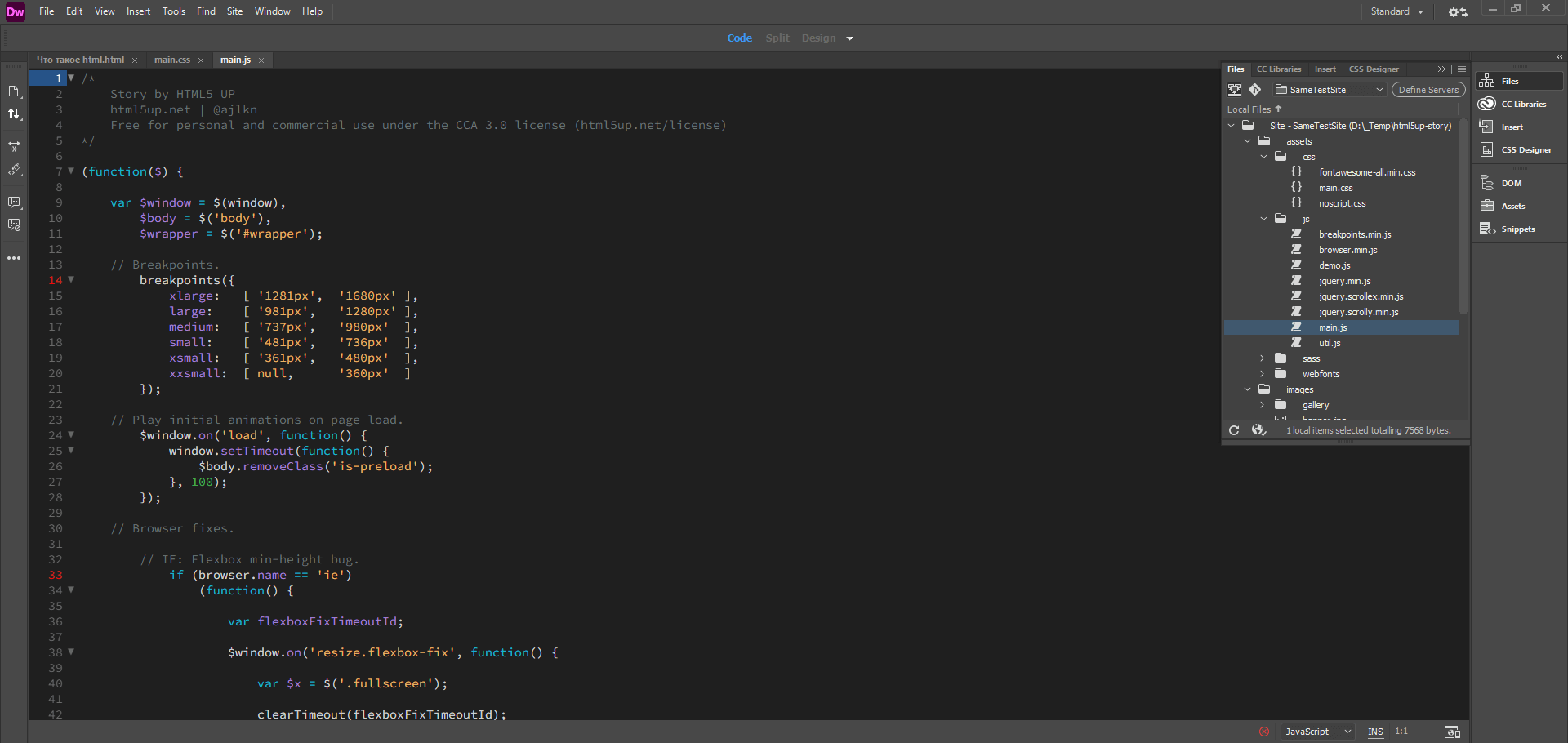Click the File Management up-down arrows icon
The image size is (1568, 743).
tap(14, 114)
